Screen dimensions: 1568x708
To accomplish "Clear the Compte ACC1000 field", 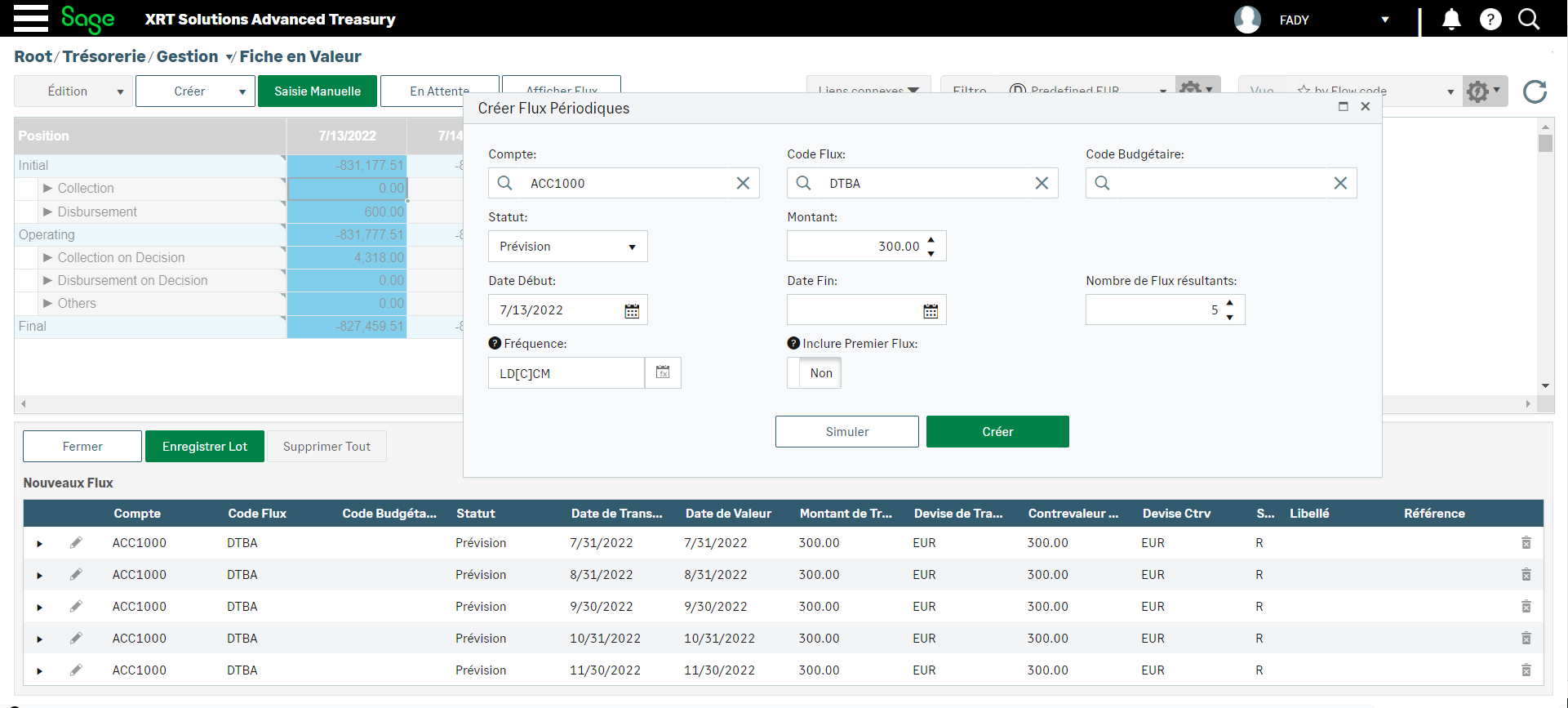I will tap(743, 183).
